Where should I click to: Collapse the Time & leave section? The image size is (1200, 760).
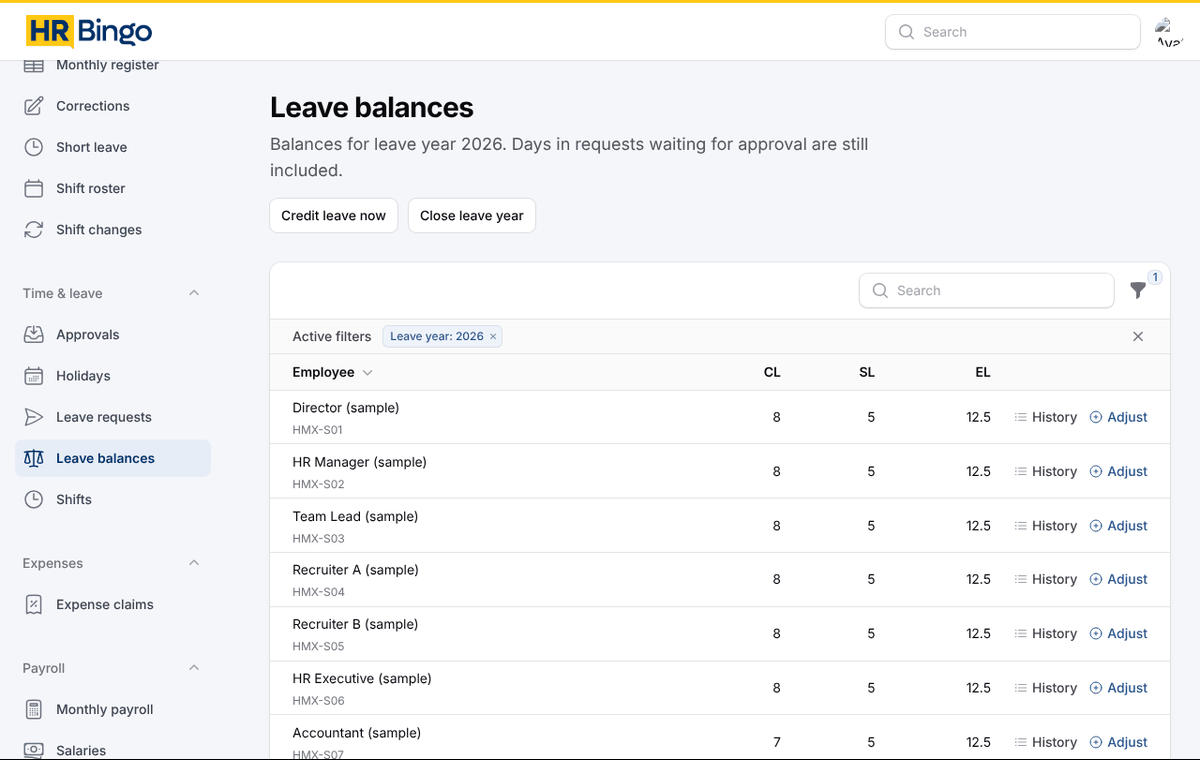coord(194,293)
